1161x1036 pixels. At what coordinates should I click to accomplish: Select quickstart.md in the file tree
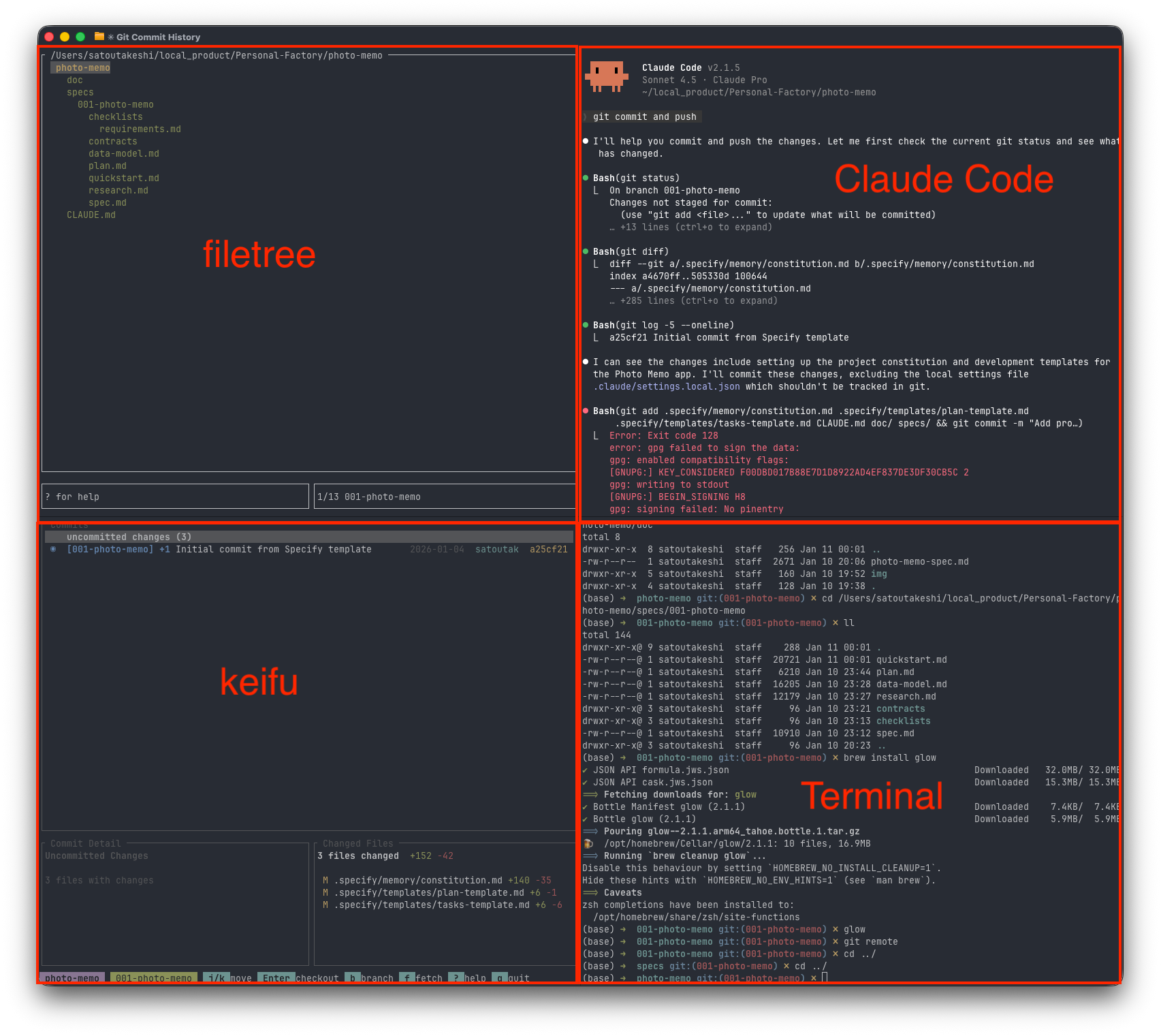(x=124, y=178)
